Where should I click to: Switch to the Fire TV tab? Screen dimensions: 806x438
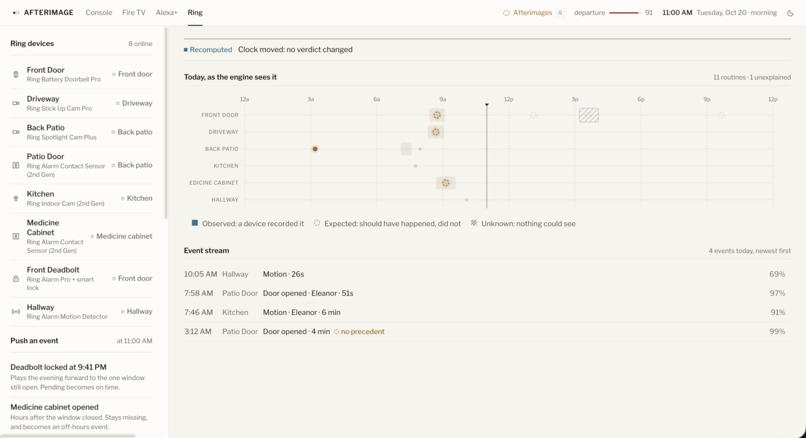point(134,12)
